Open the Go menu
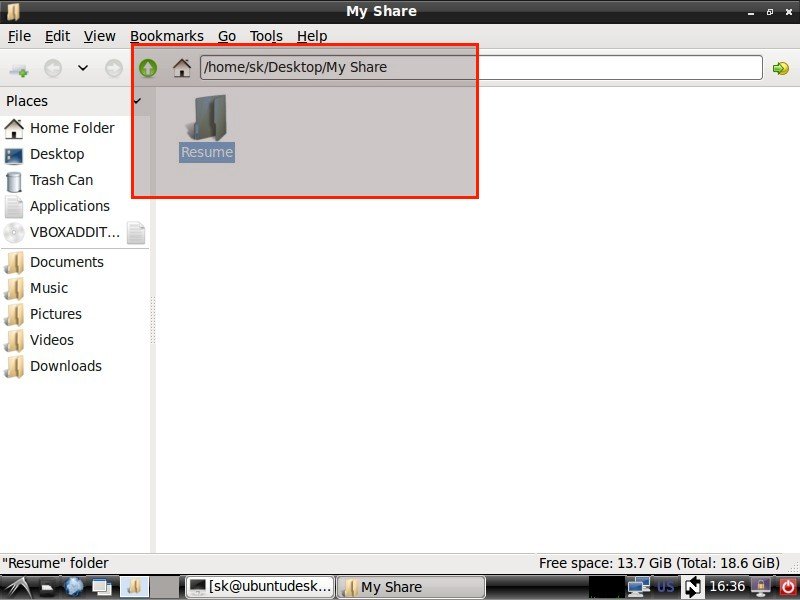Viewport: 800px width, 600px height. pos(227,36)
